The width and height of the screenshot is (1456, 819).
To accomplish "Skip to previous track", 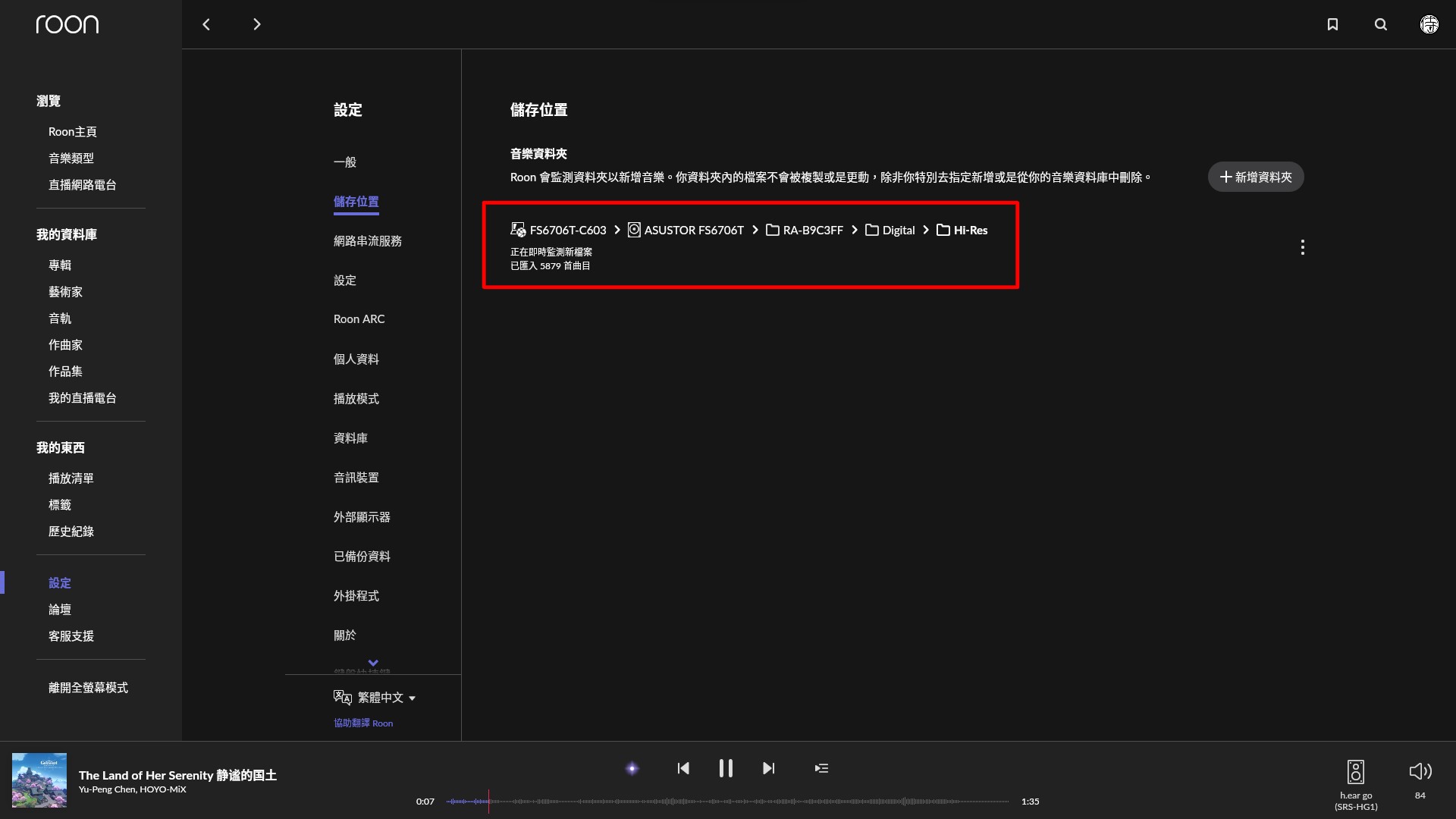I will coord(683,768).
